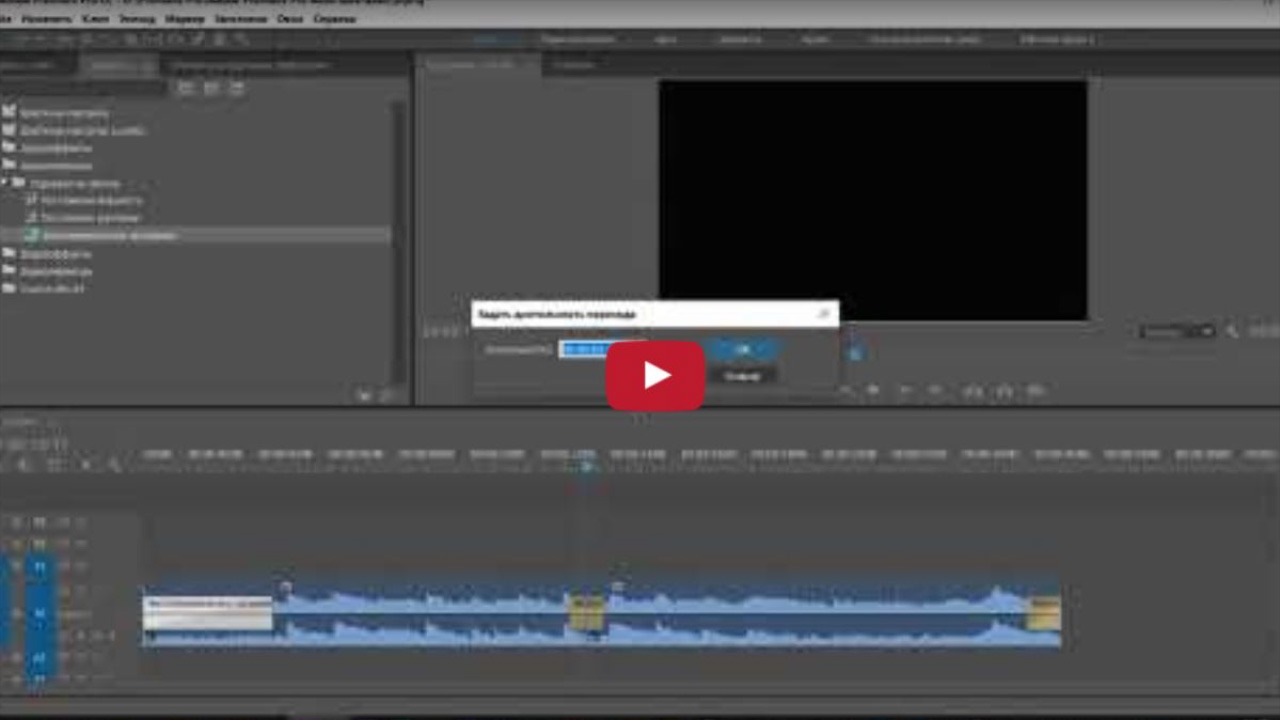Click the blue playhead marker on timeline ruler
This screenshot has width=1280, height=720.
click(x=587, y=466)
